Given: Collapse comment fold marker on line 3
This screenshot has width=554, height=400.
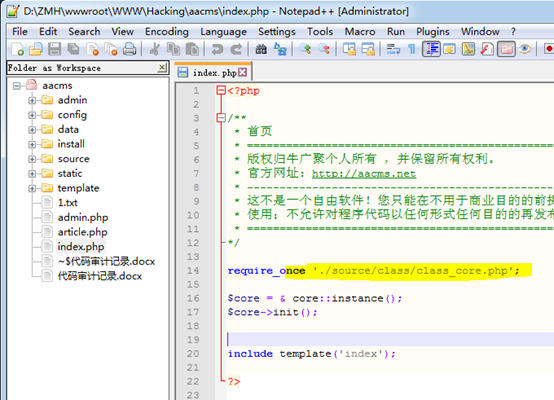Looking at the screenshot, I should 221,118.
